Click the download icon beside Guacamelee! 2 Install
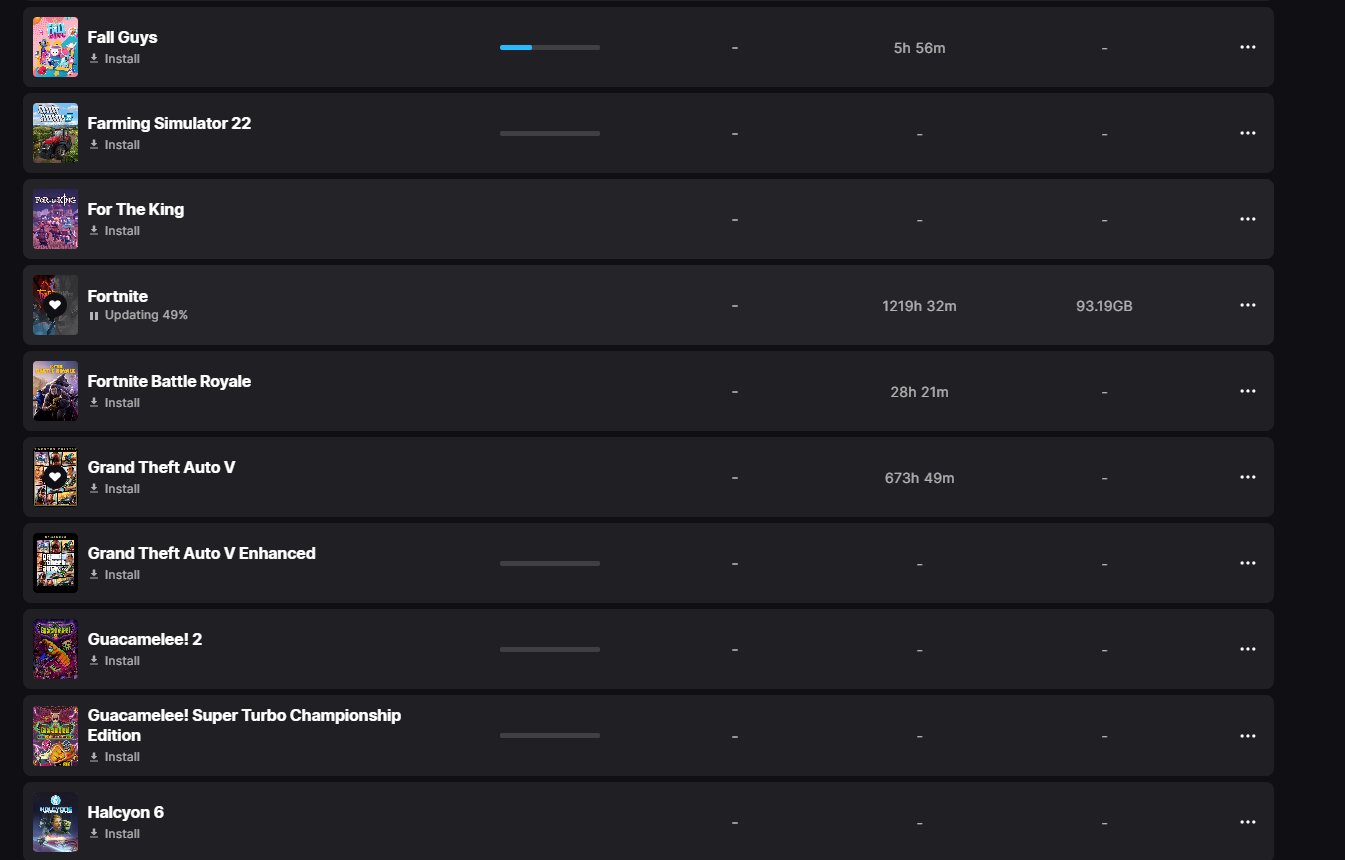This screenshot has height=860, width=1345. [94, 661]
